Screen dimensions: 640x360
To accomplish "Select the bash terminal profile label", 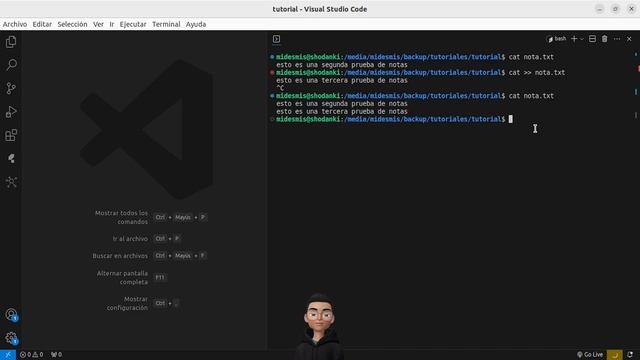I will 557,39.
